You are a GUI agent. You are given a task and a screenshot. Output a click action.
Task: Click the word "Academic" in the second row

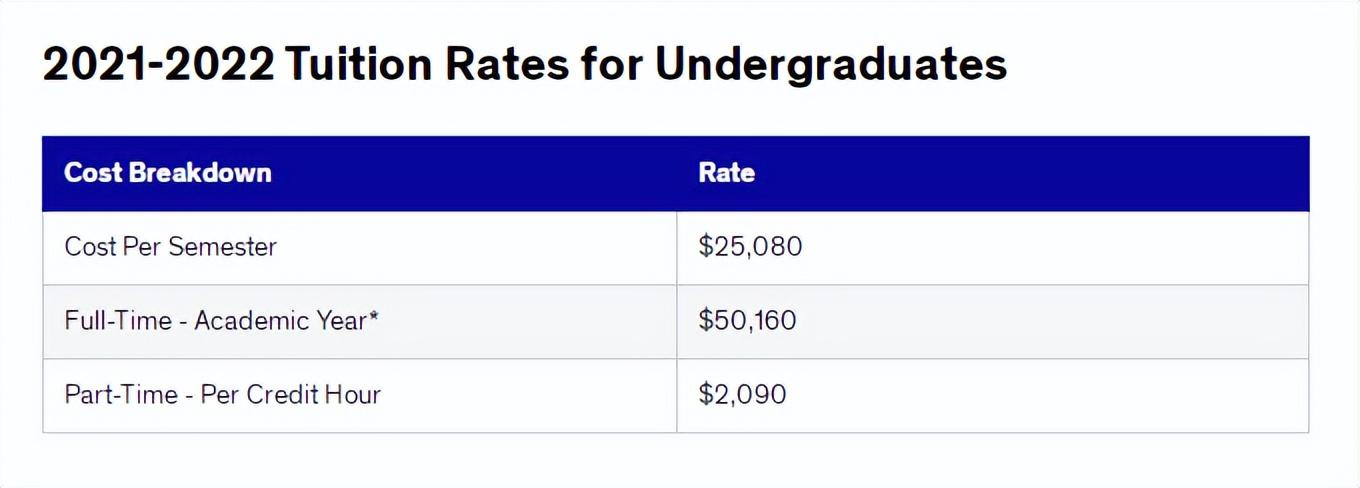coord(250,321)
